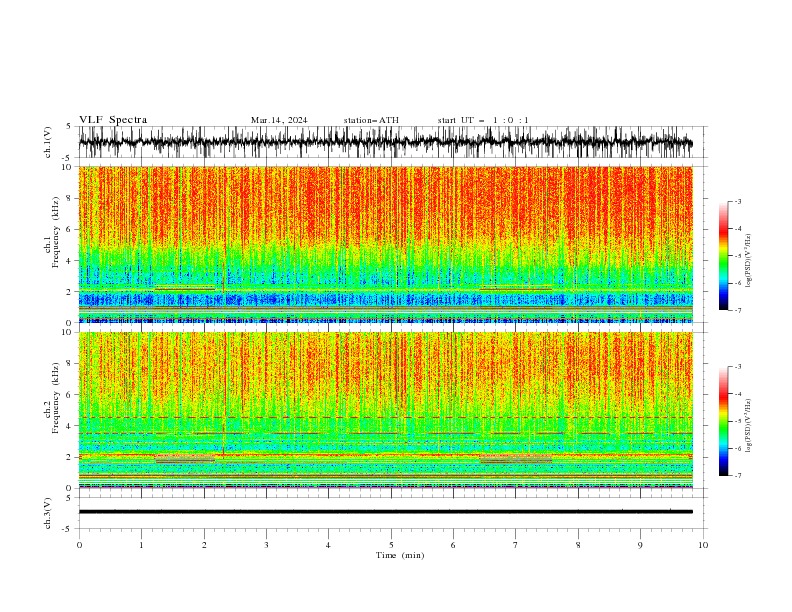Click the "-7" label on ch.1 colorbar

737,310
